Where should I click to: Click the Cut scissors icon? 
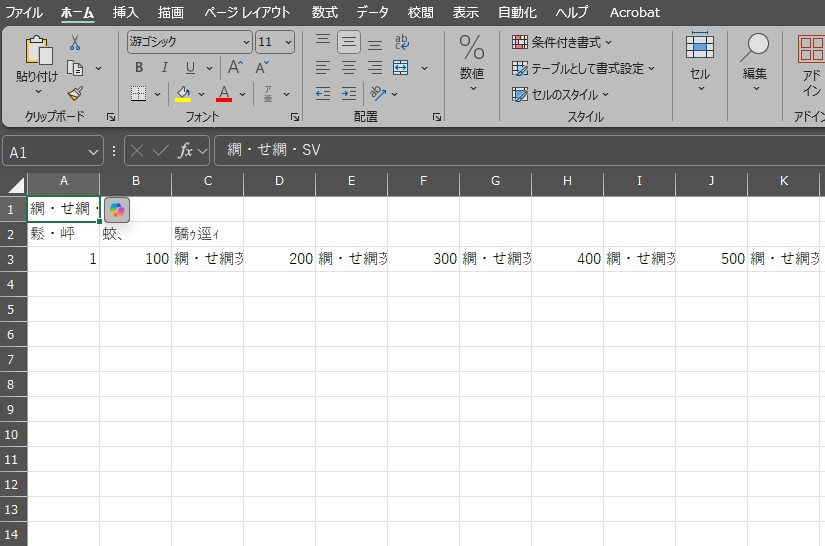pyautogui.click(x=75, y=43)
